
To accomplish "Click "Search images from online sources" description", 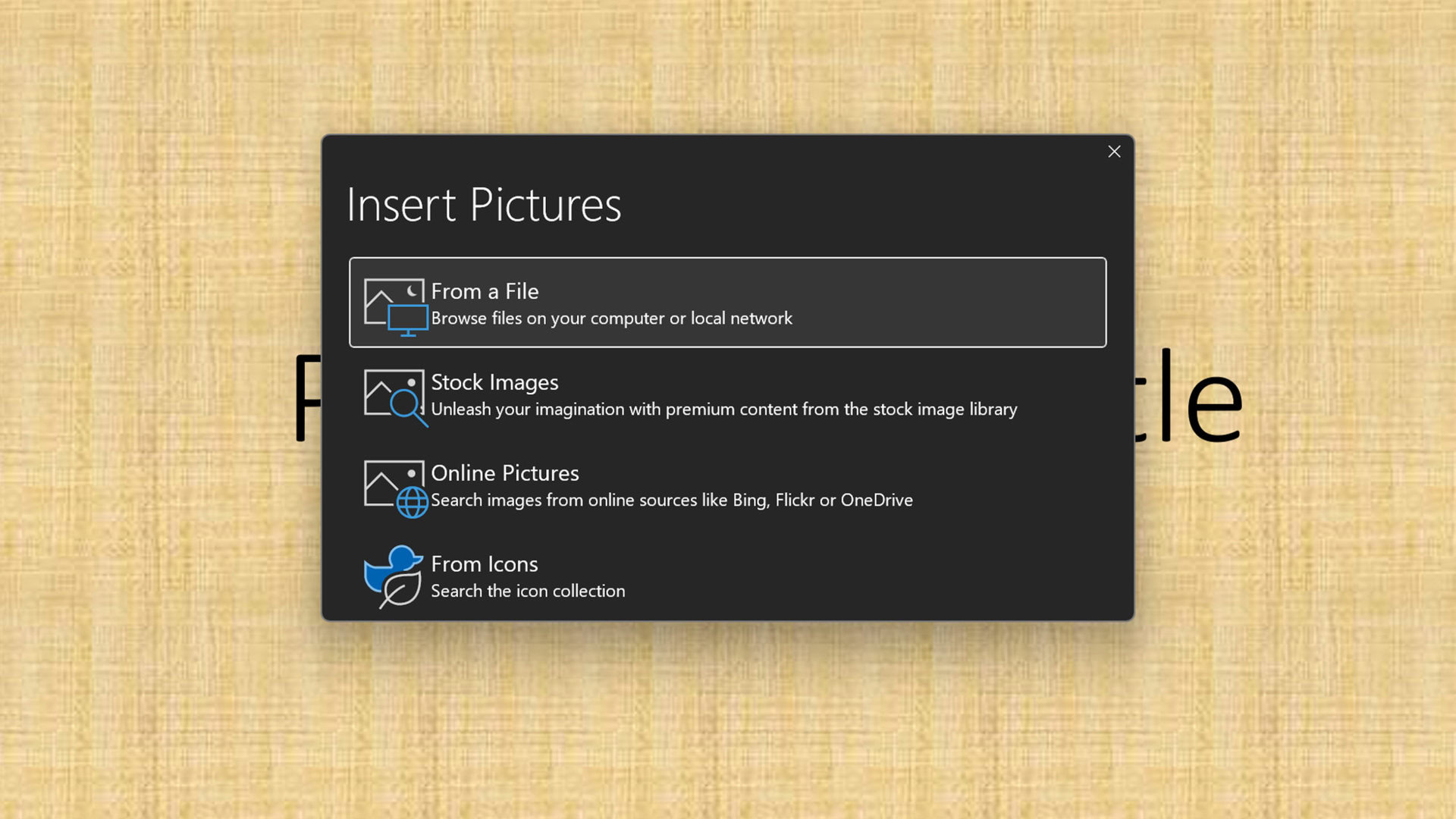I will (671, 500).
